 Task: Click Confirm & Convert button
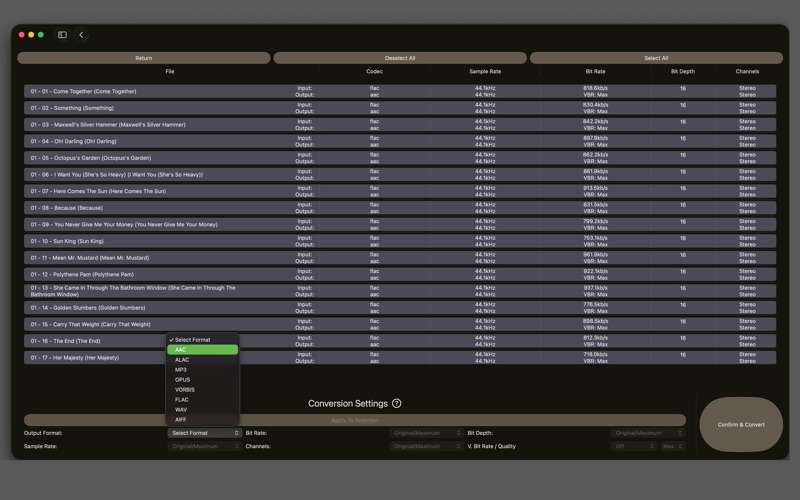pyautogui.click(x=741, y=424)
